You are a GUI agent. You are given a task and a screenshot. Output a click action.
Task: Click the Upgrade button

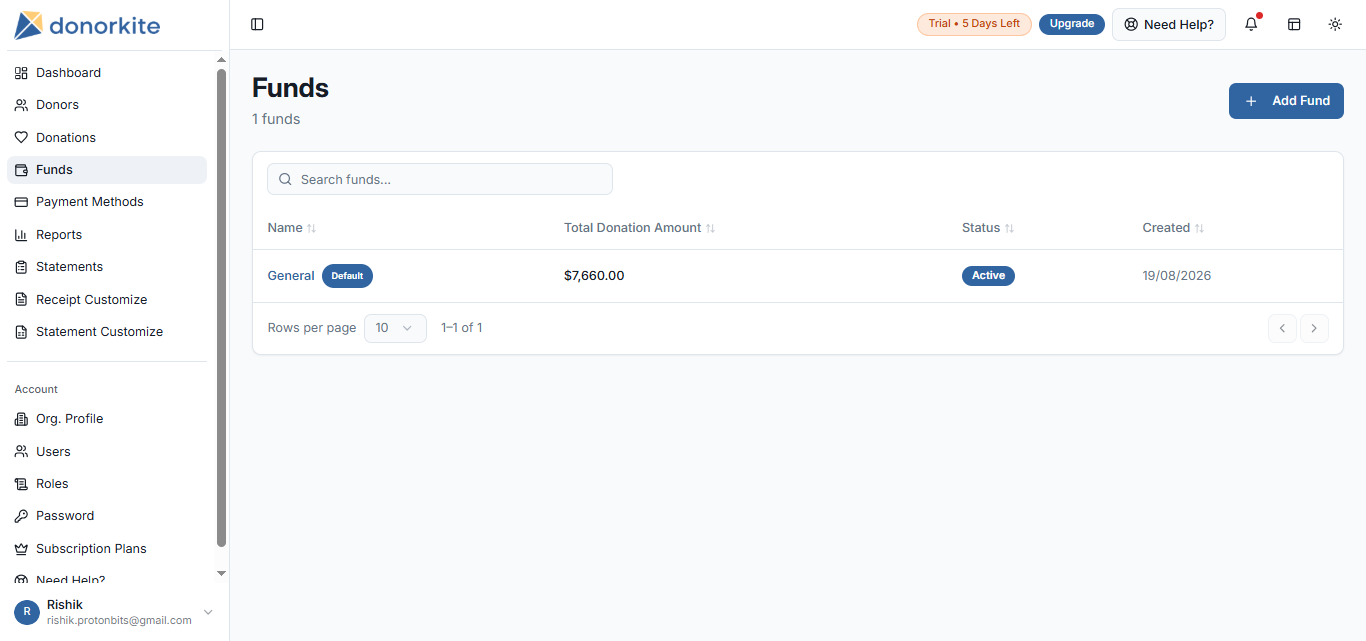[1072, 24]
